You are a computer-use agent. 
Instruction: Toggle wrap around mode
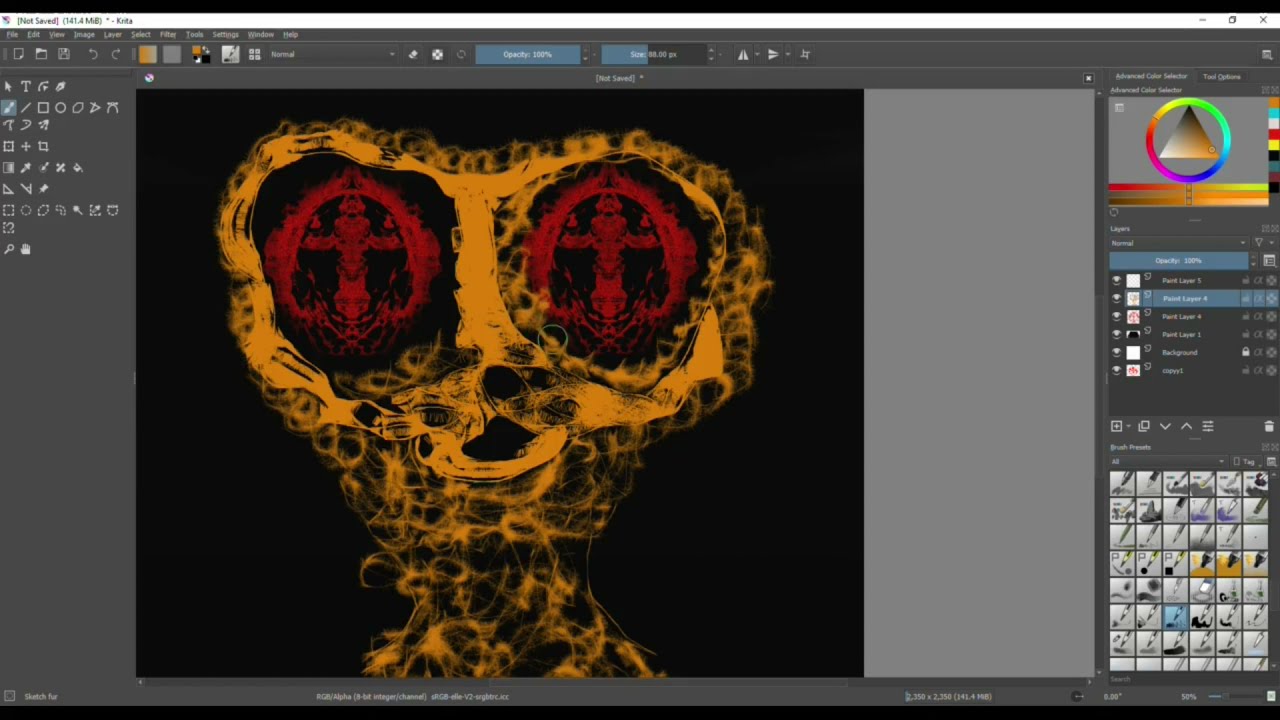[x=805, y=54]
